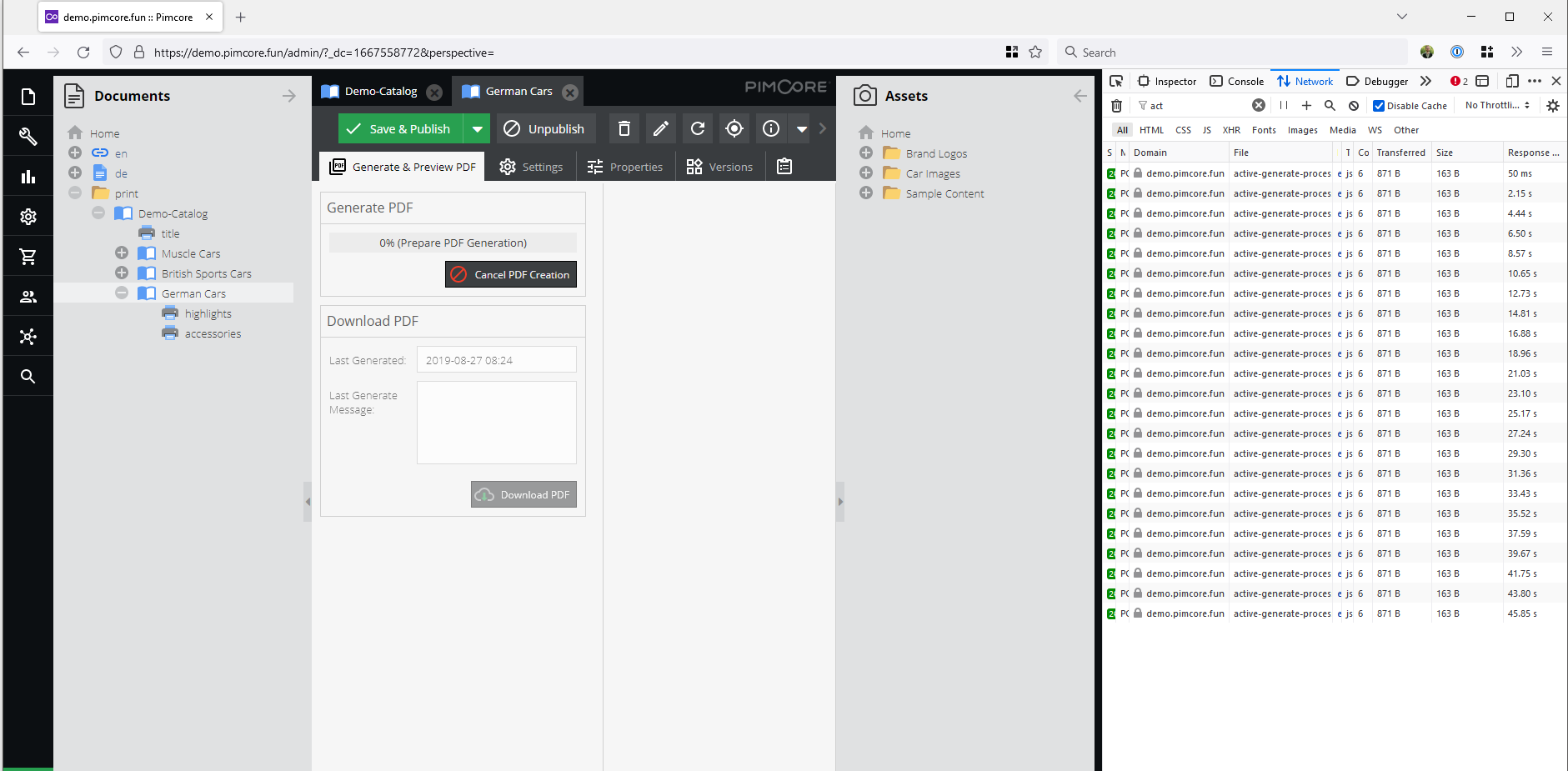The image size is (1568, 771).
Task: Click the Cancel PDF Creation button
Action: tap(510, 274)
